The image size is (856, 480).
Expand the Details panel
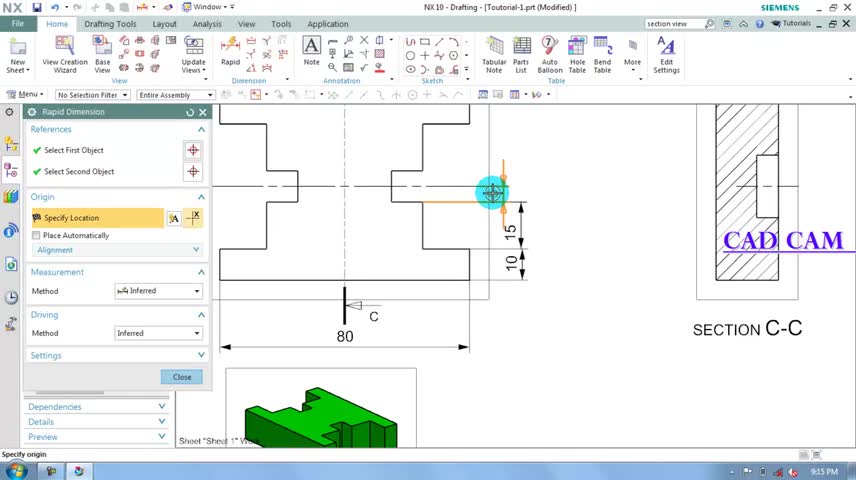[162, 422]
